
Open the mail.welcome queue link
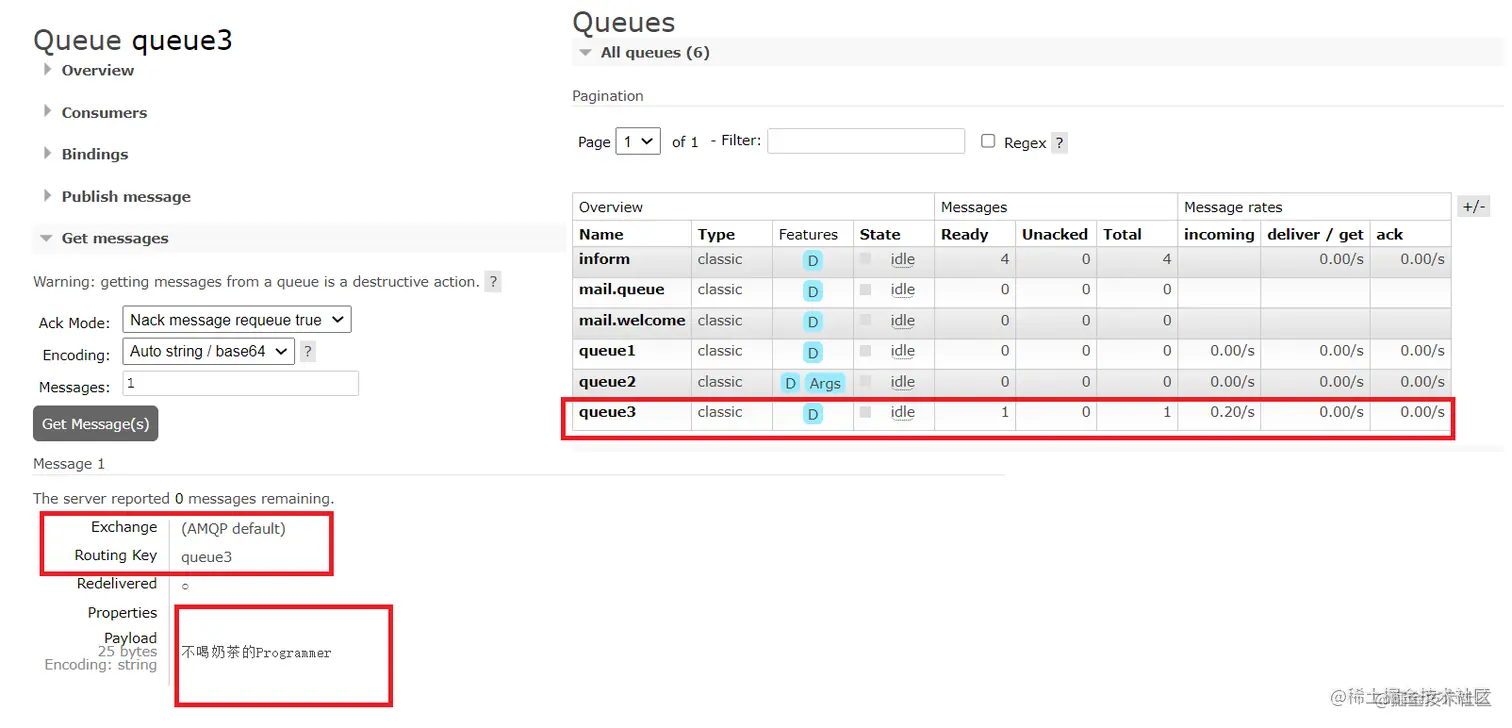[x=632, y=320]
